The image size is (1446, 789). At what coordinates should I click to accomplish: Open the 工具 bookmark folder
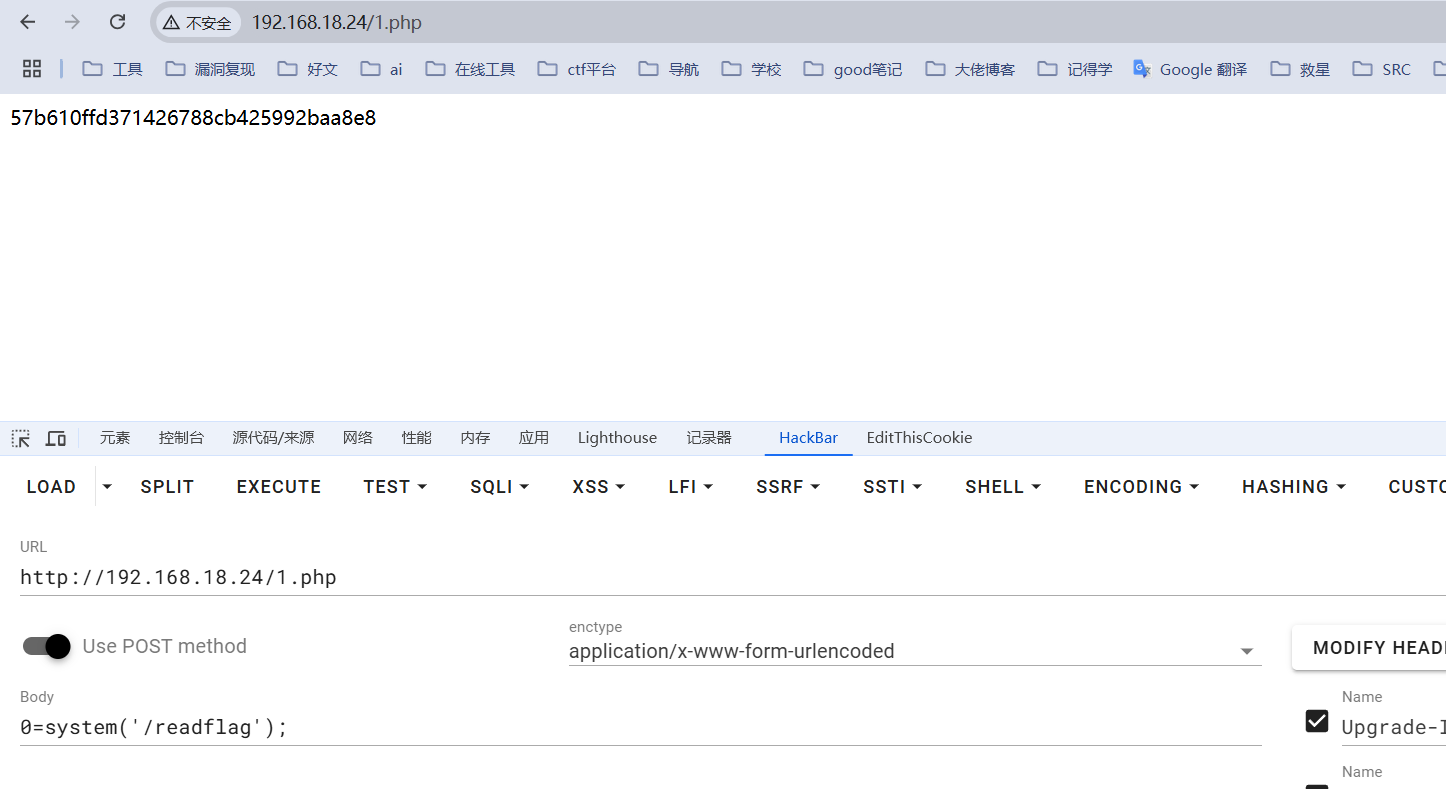coord(113,69)
